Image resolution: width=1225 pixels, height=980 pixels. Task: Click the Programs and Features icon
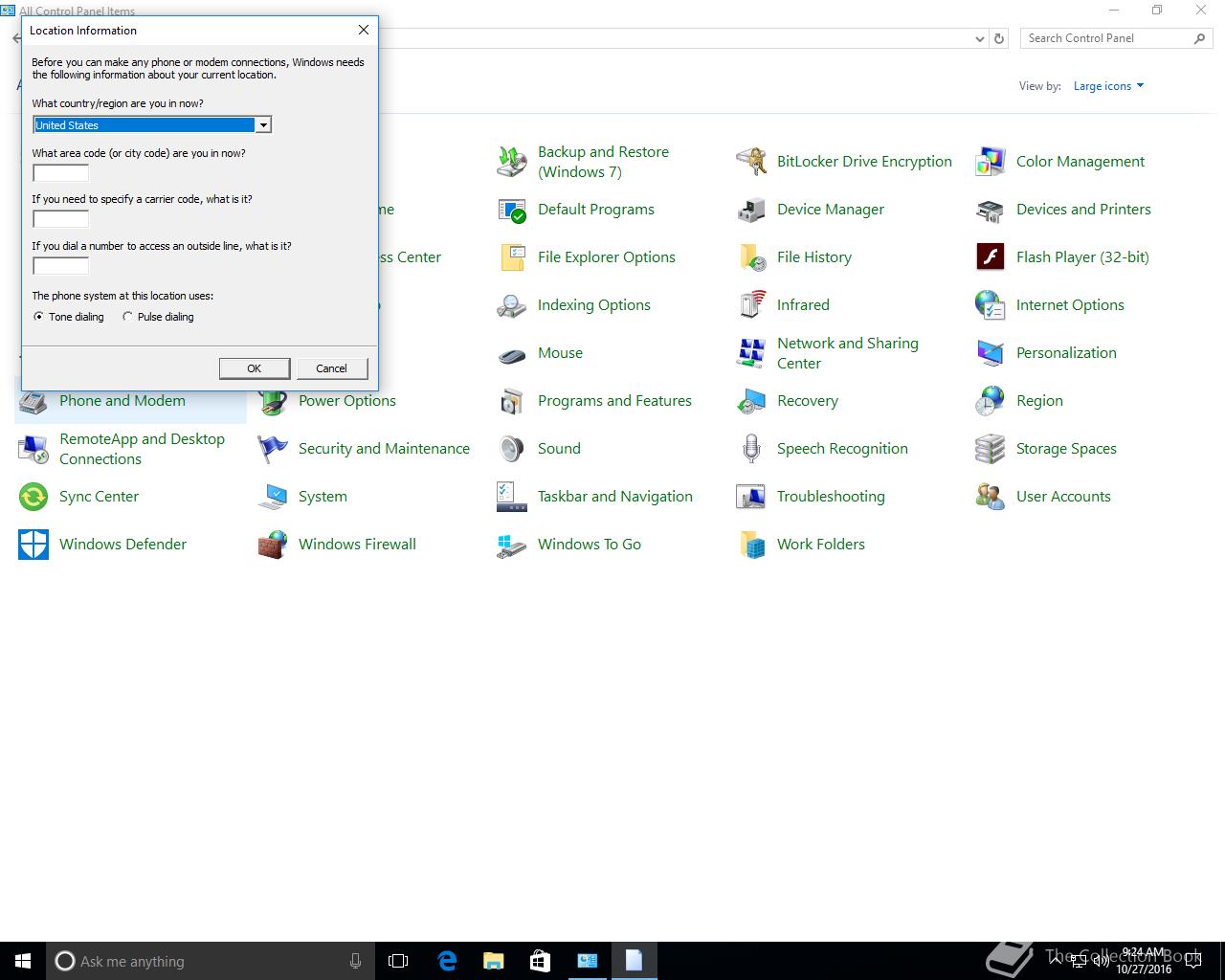(512, 401)
